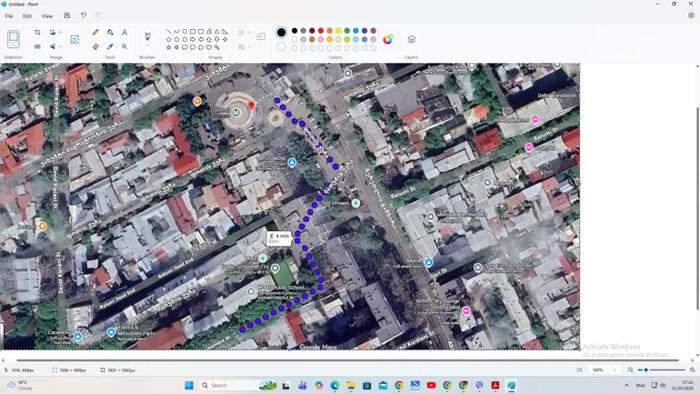Select the Five-point star shape
The height and width of the screenshot is (394, 700).
[x=169, y=47]
